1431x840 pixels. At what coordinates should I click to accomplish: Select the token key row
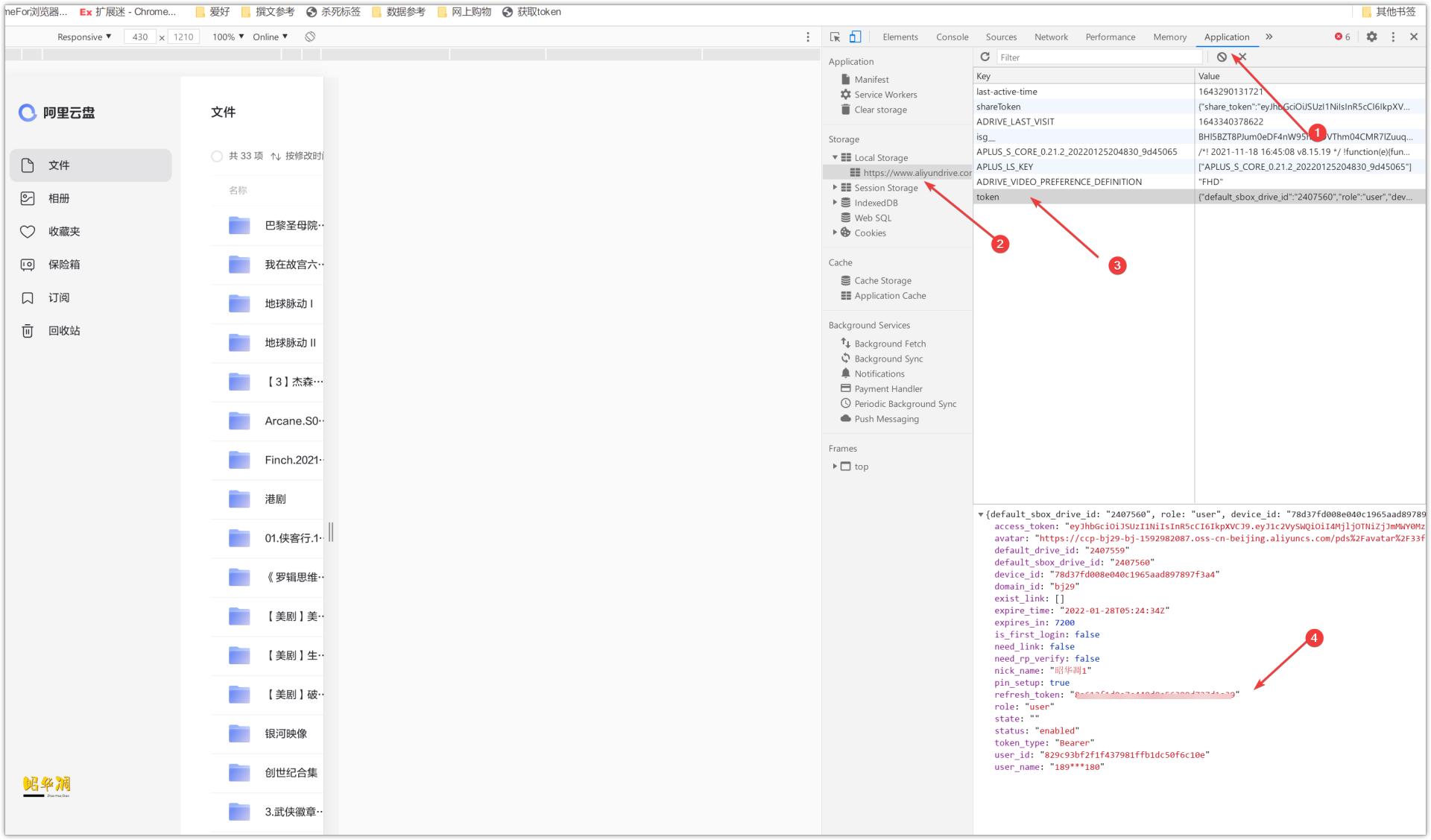(x=1199, y=197)
